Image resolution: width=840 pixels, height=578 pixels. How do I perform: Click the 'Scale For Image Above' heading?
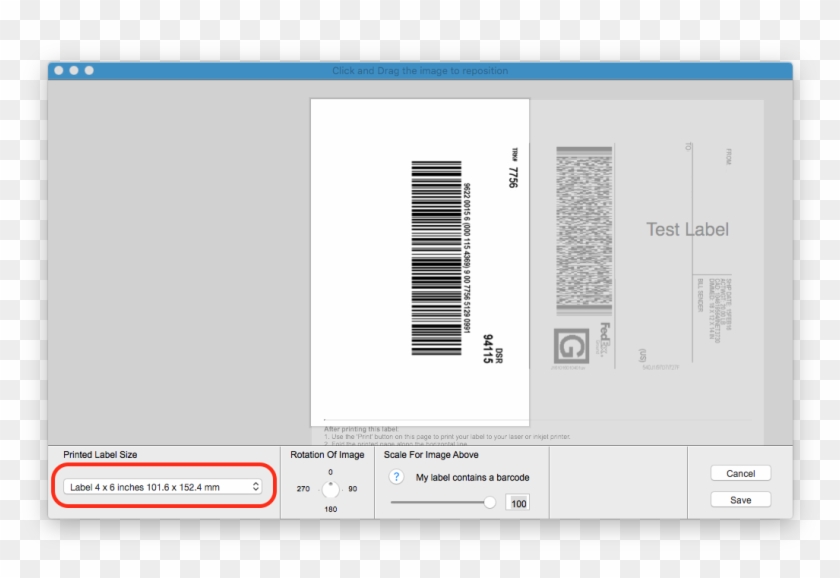431,454
